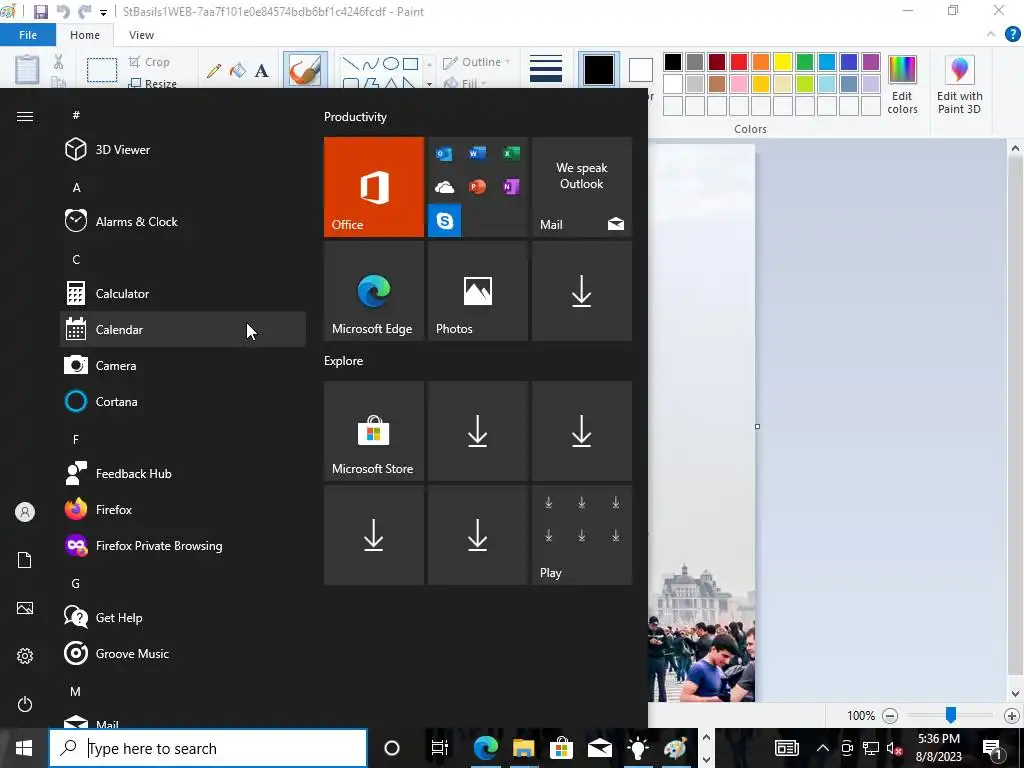Click the letter A group header

click(76, 187)
